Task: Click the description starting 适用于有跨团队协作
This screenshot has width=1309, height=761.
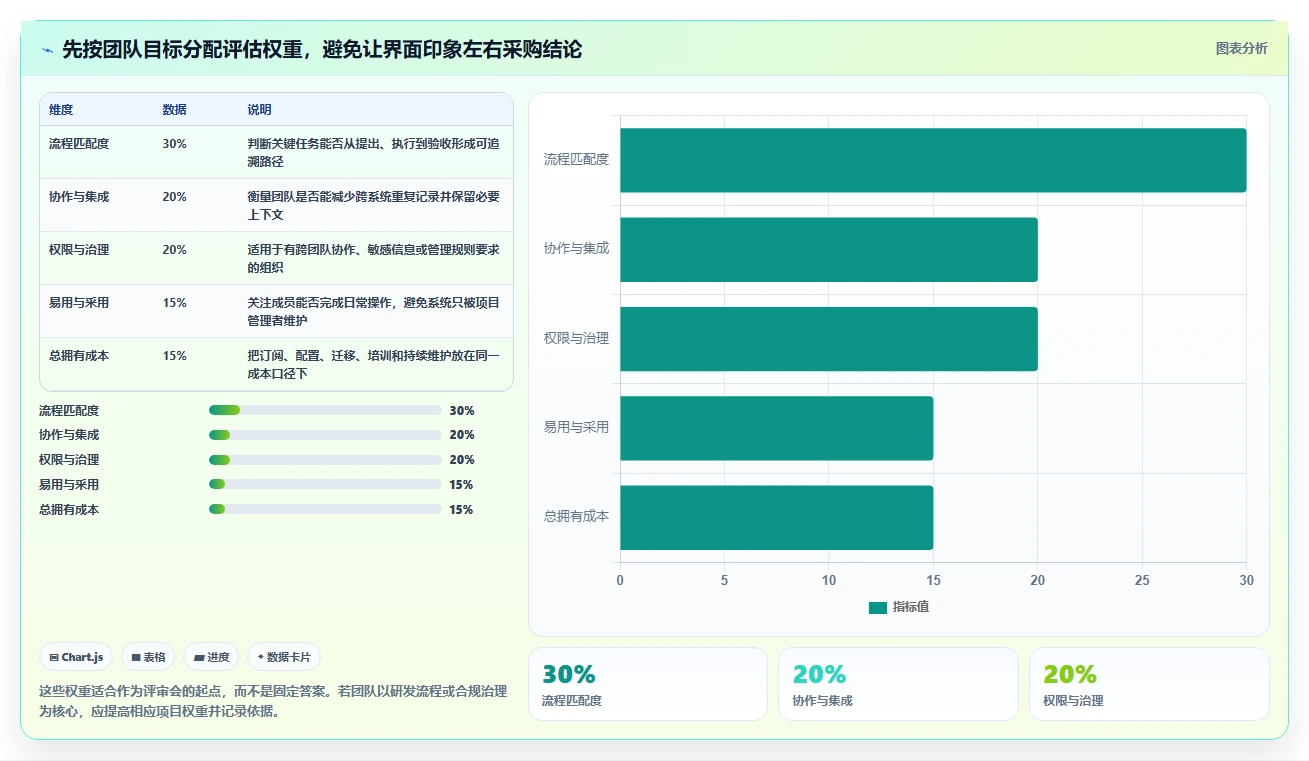Action: coord(374,259)
